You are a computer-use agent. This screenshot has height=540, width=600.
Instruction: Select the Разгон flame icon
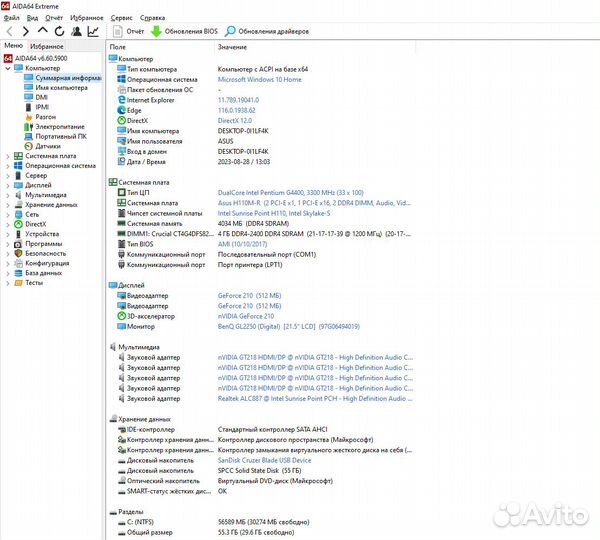pos(28,117)
